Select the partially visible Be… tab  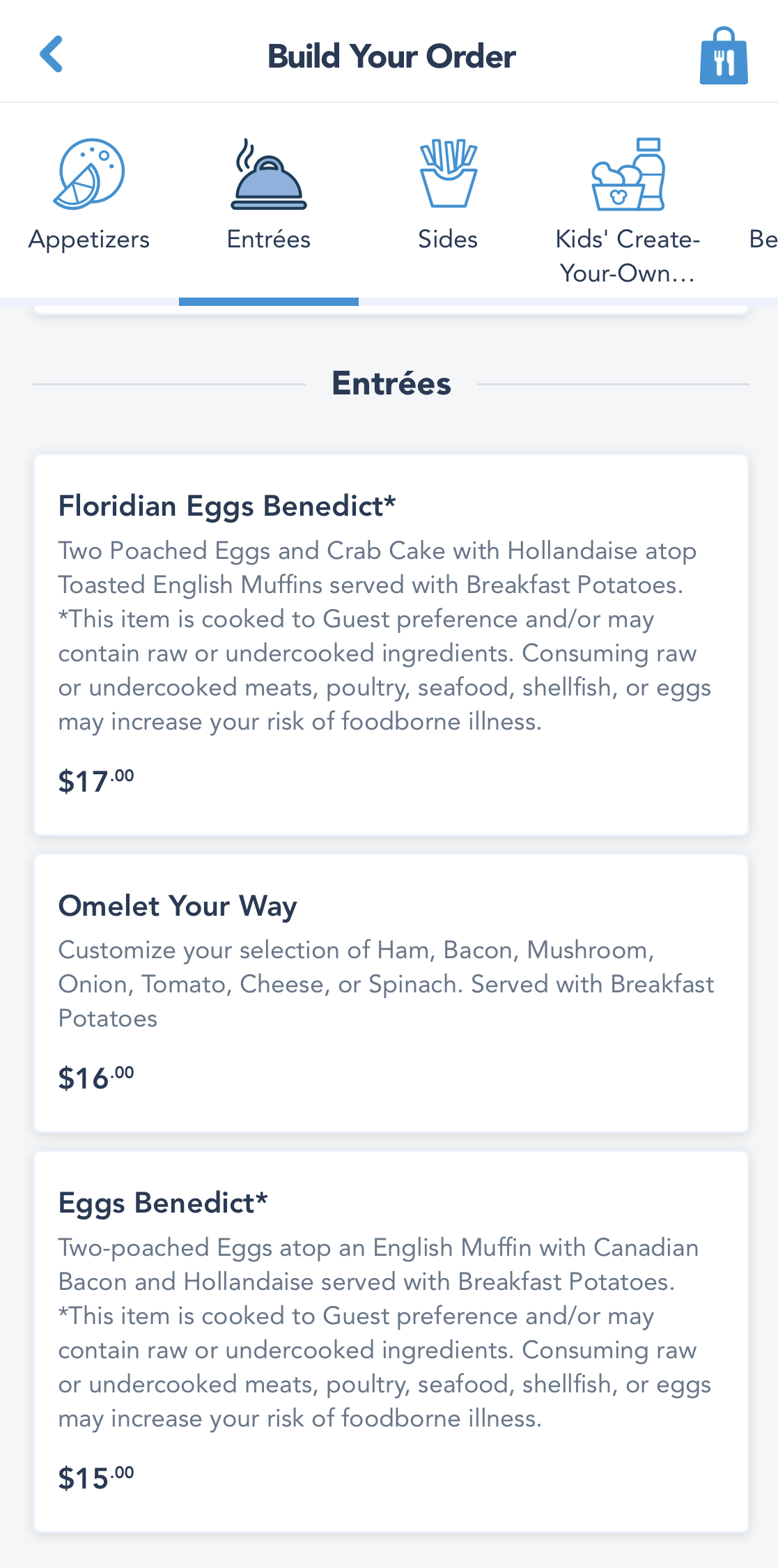[763, 240]
